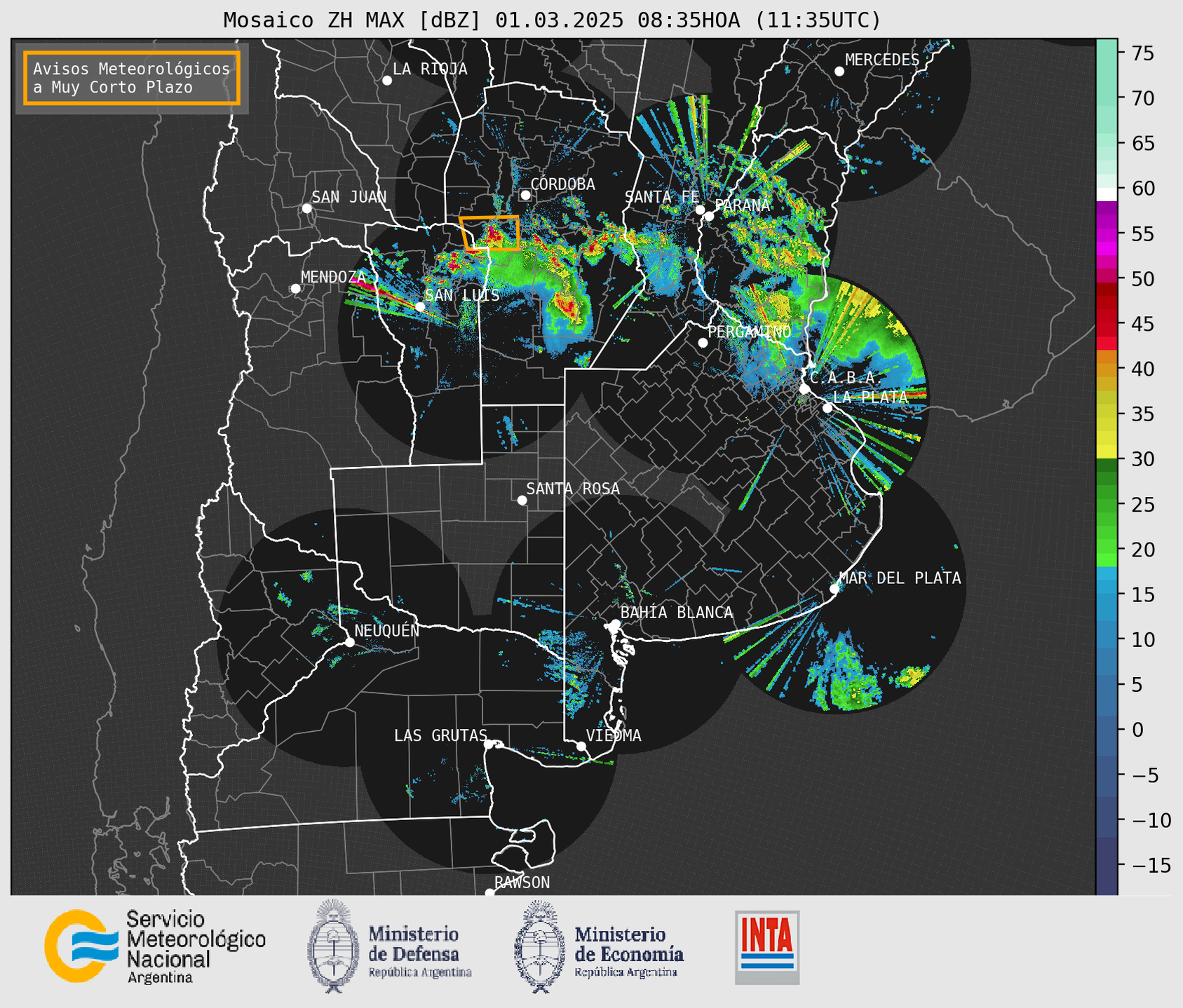Click the white 60 dBZ band on the scale

click(1107, 193)
